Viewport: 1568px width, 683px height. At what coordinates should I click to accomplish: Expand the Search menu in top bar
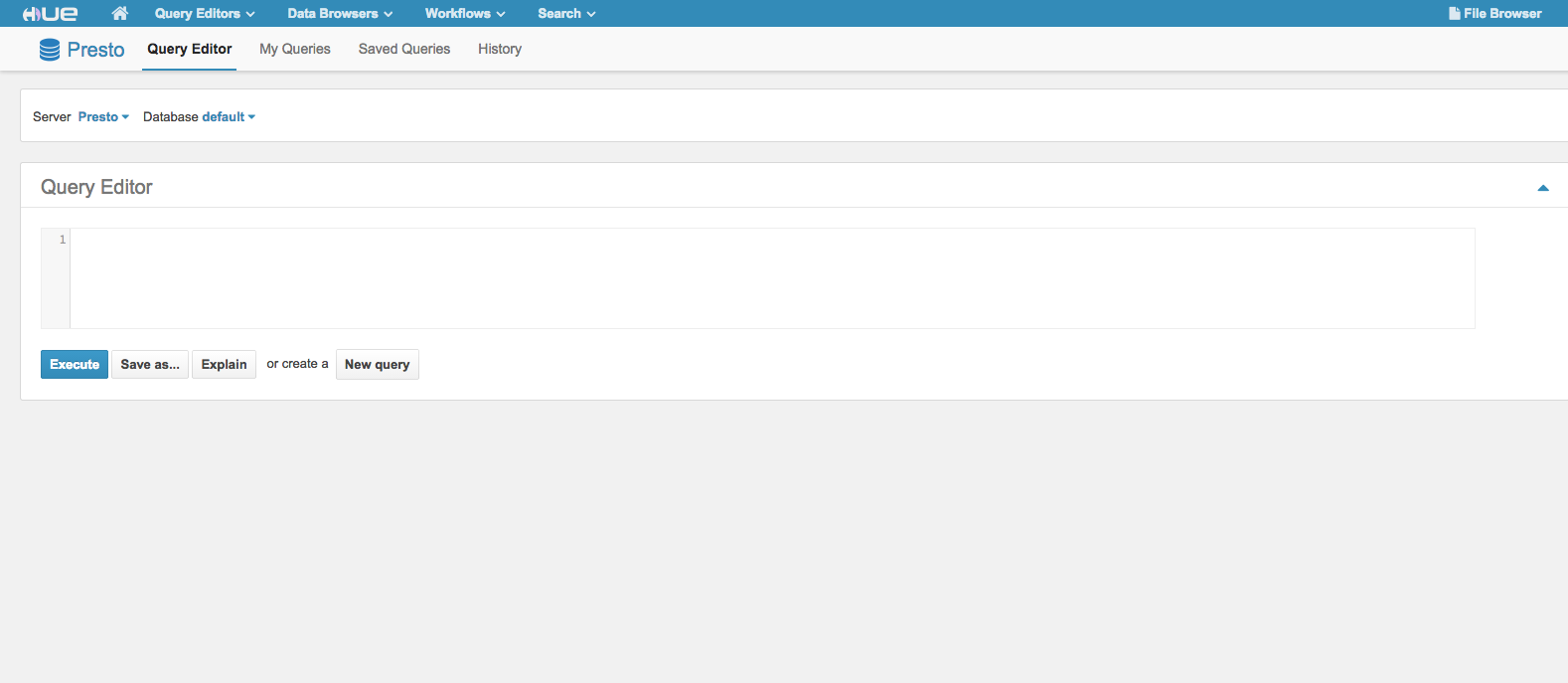pos(566,14)
